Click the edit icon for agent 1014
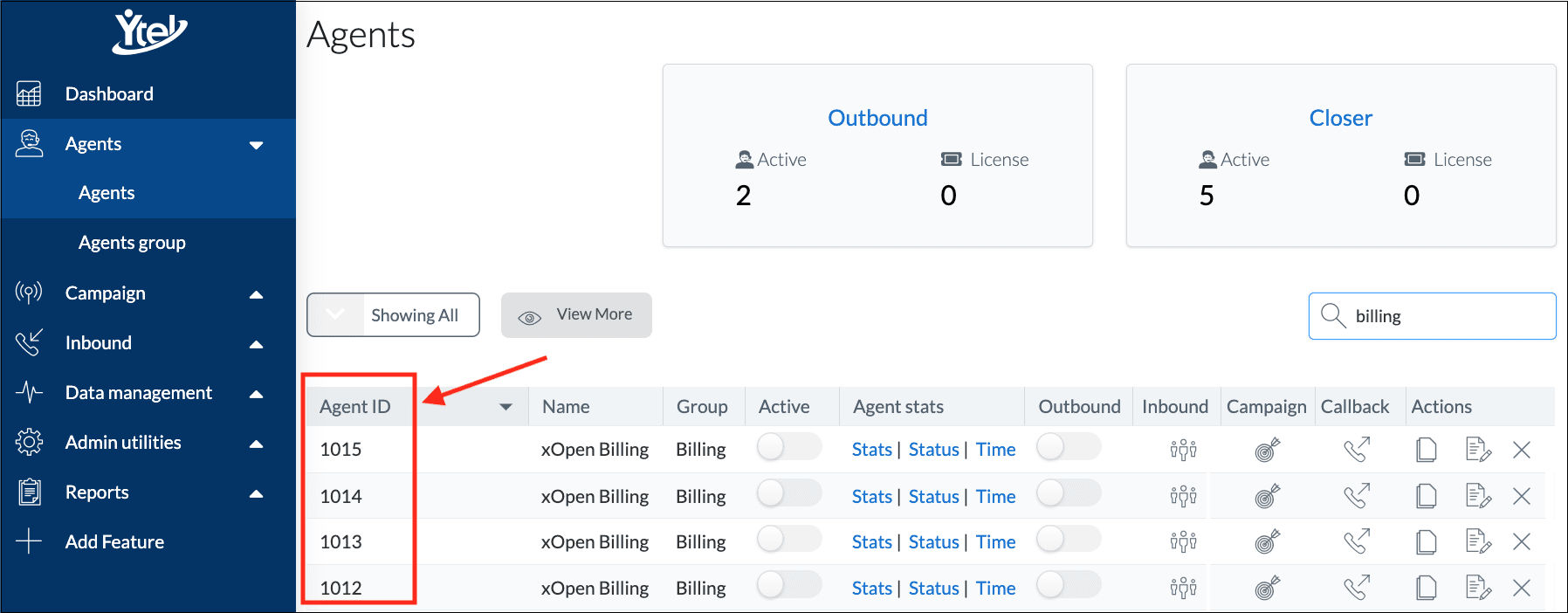The image size is (1568, 613). 1477,496
